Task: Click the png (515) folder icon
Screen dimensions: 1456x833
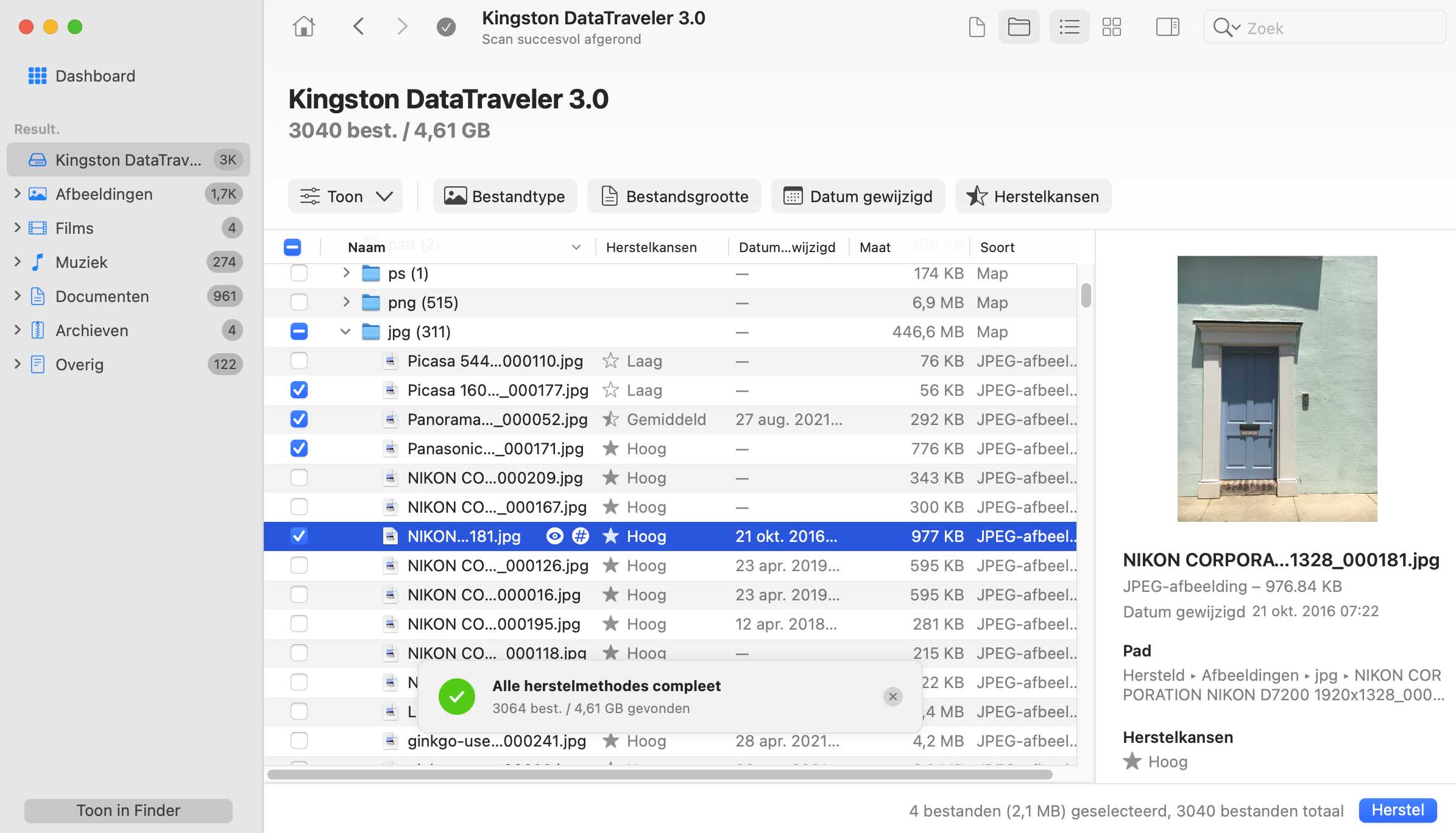Action: click(x=371, y=303)
